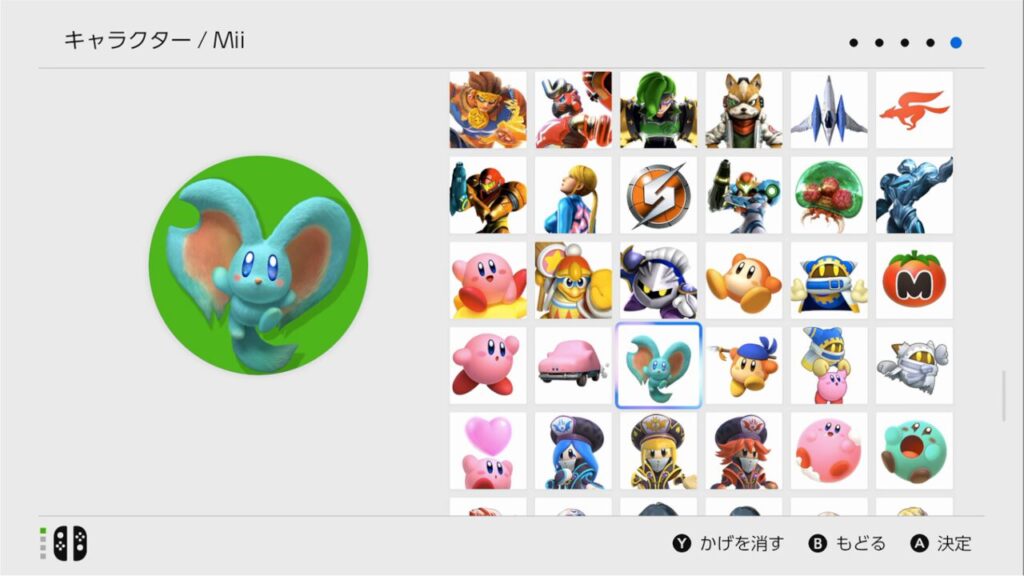The height and width of the screenshot is (576, 1024).
Task: Select the Metroid creature icon
Action: coord(829,195)
